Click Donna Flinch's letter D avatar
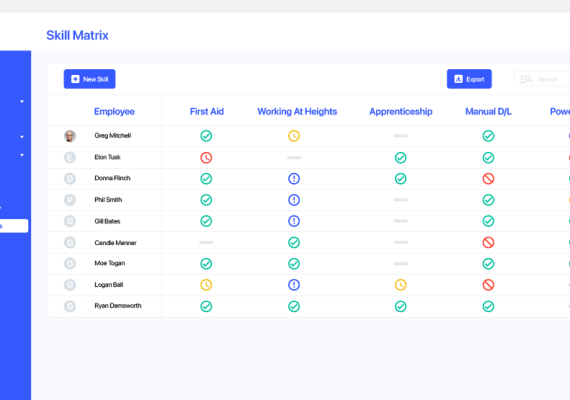The height and width of the screenshot is (400, 570). point(70,179)
